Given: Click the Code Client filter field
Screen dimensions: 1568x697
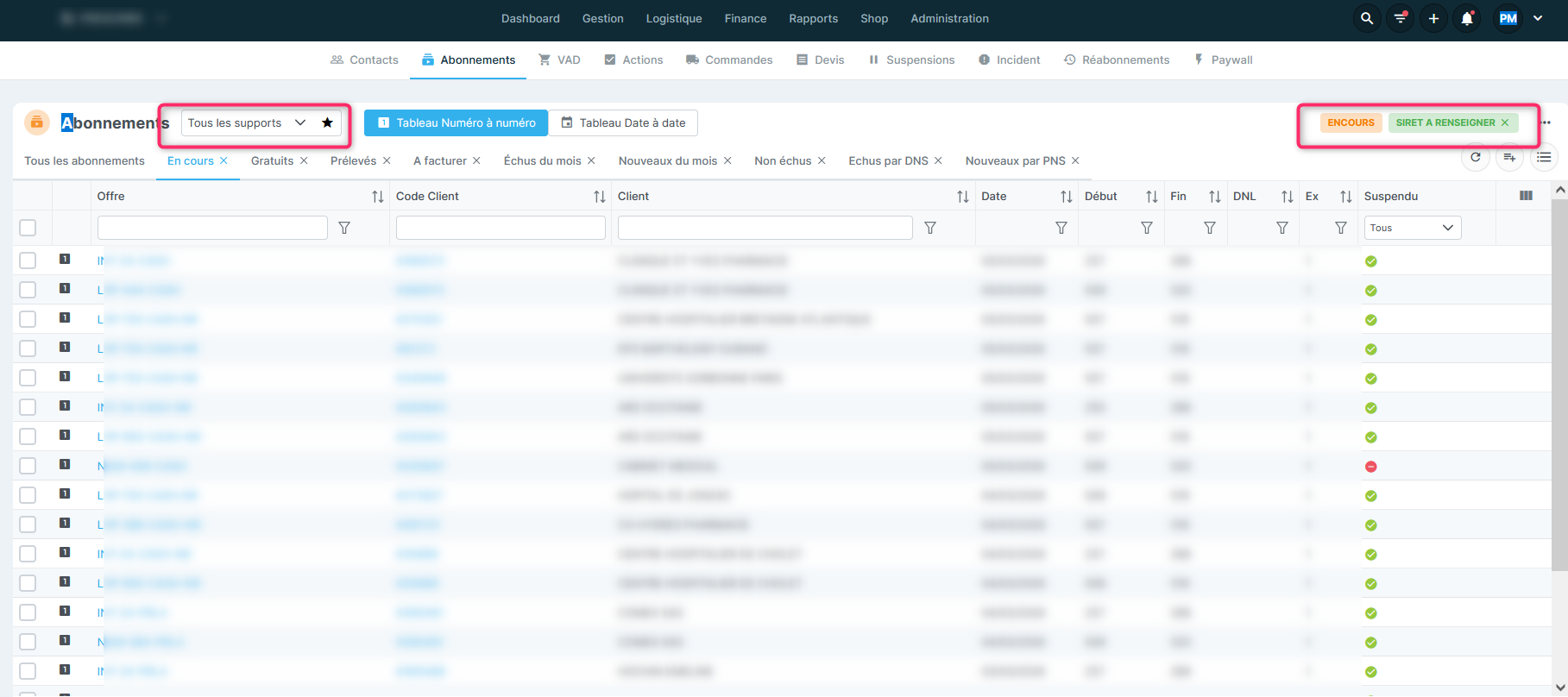Looking at the screenshot, I should 501,228.
